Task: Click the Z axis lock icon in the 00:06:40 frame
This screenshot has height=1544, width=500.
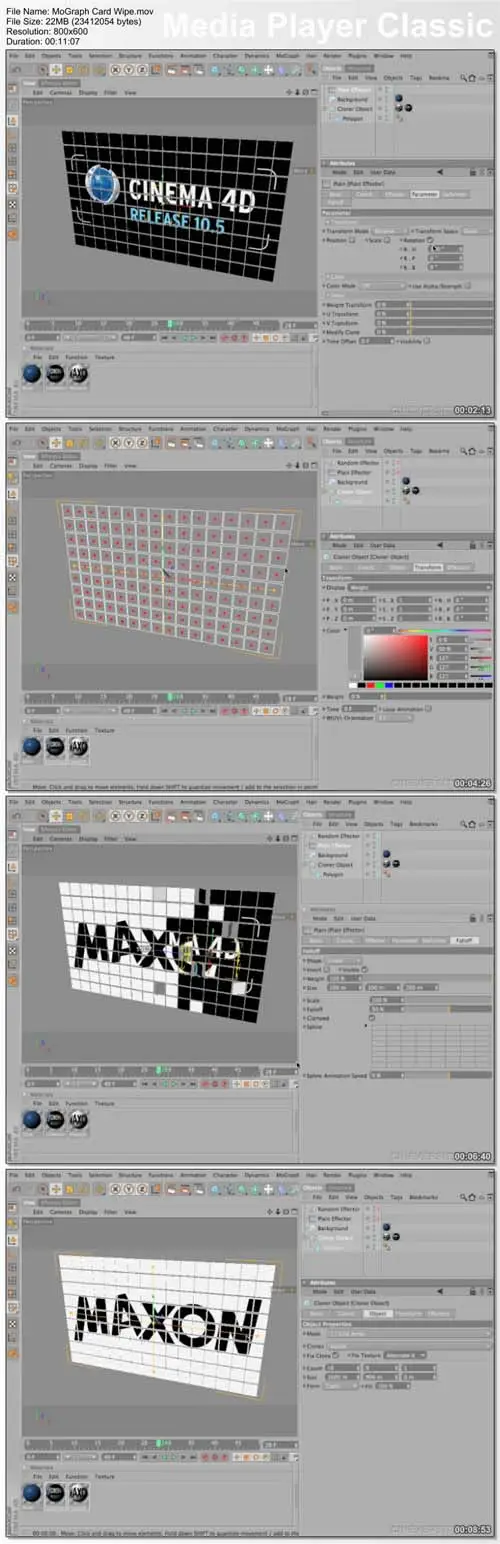Action: click(142, 814)
